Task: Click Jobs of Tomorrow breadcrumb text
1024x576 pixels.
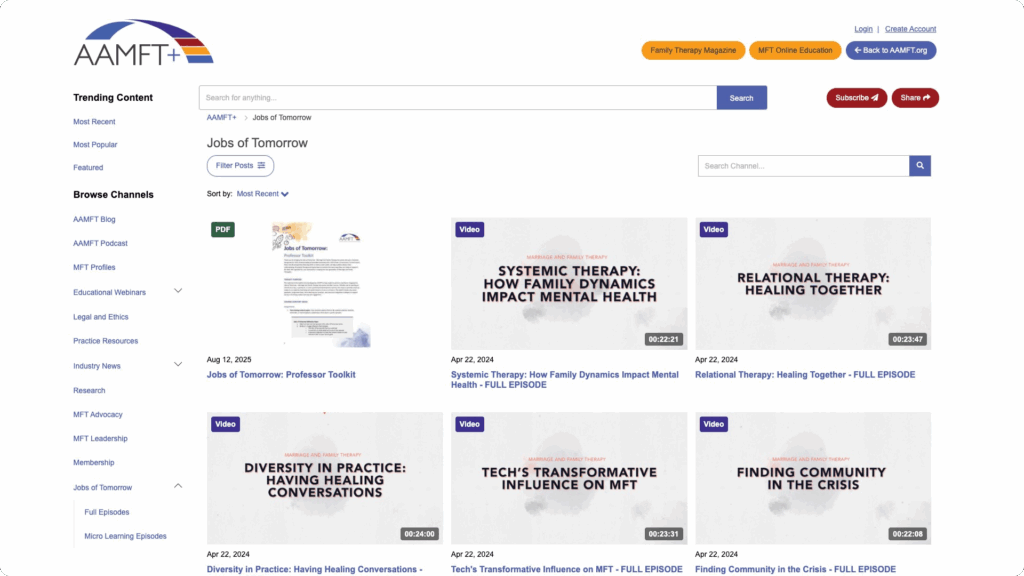Action: [282, 118]
